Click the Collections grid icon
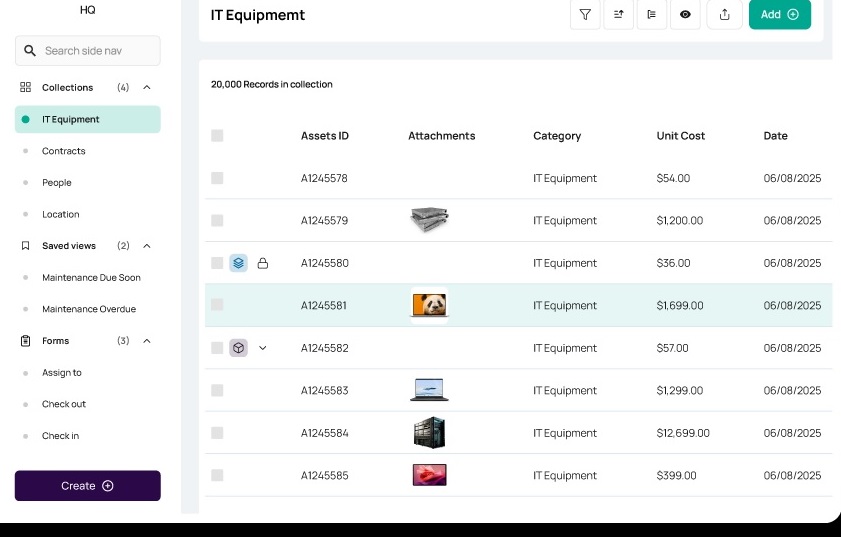This screenshot has height=537, width=841. click(25, 87)
